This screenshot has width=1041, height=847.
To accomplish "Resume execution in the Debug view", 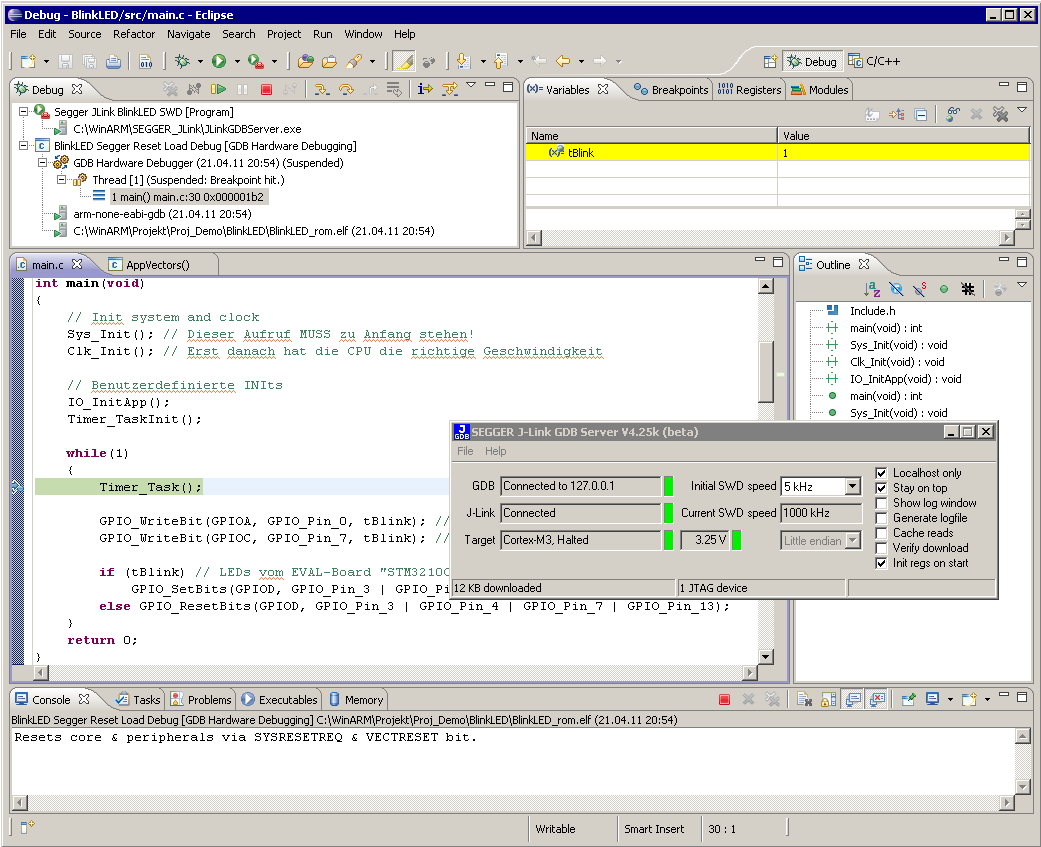I will (x=218, y=89).
